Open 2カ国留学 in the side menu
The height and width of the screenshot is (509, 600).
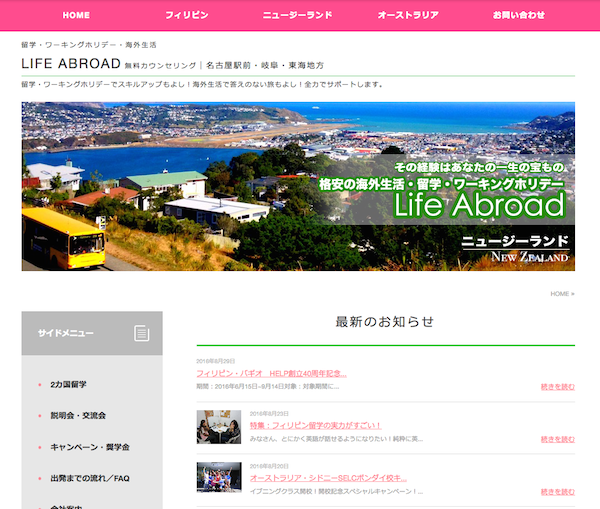click(x=68, y=384)
